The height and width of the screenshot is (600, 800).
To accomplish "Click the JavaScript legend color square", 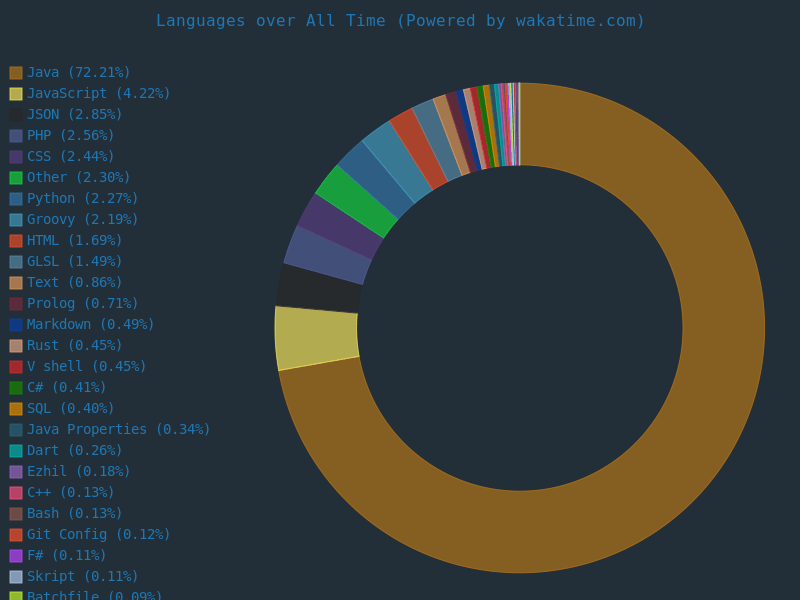I will [14, 93].
